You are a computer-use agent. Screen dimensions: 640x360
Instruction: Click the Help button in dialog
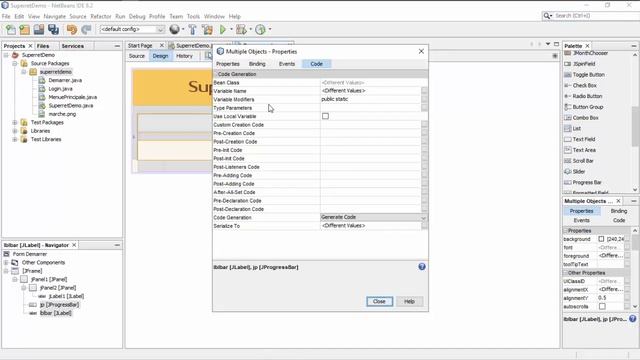point(409,302)
